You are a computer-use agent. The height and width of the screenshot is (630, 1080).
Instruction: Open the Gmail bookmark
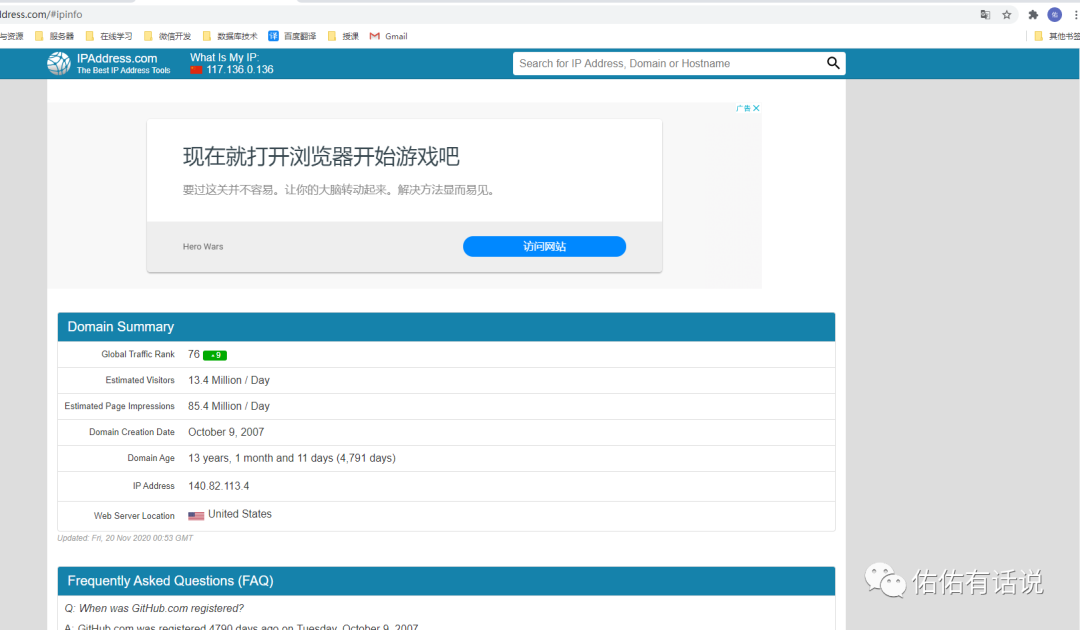388,36
